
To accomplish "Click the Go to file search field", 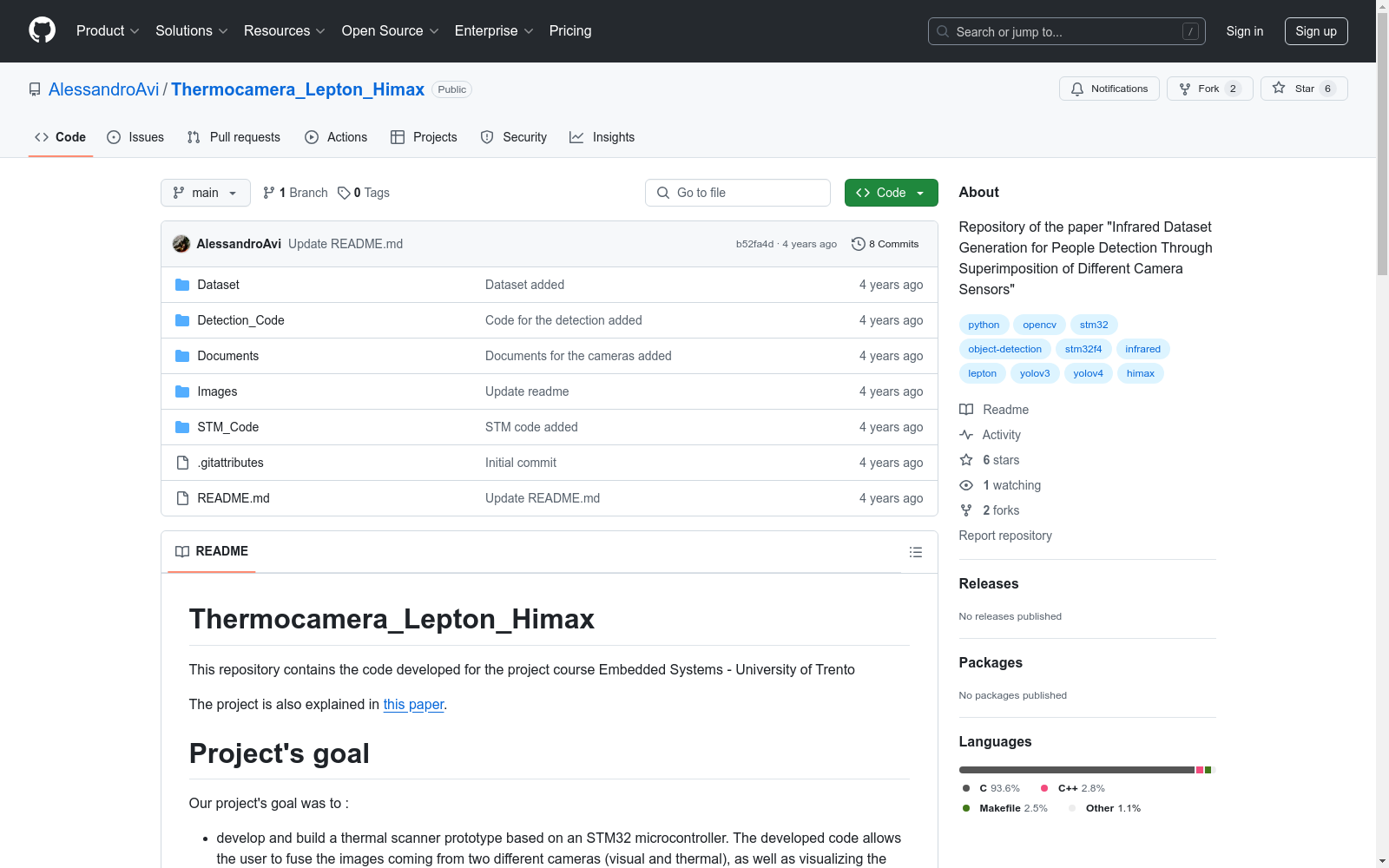I will pyautogui.click(x=738, y=193).
